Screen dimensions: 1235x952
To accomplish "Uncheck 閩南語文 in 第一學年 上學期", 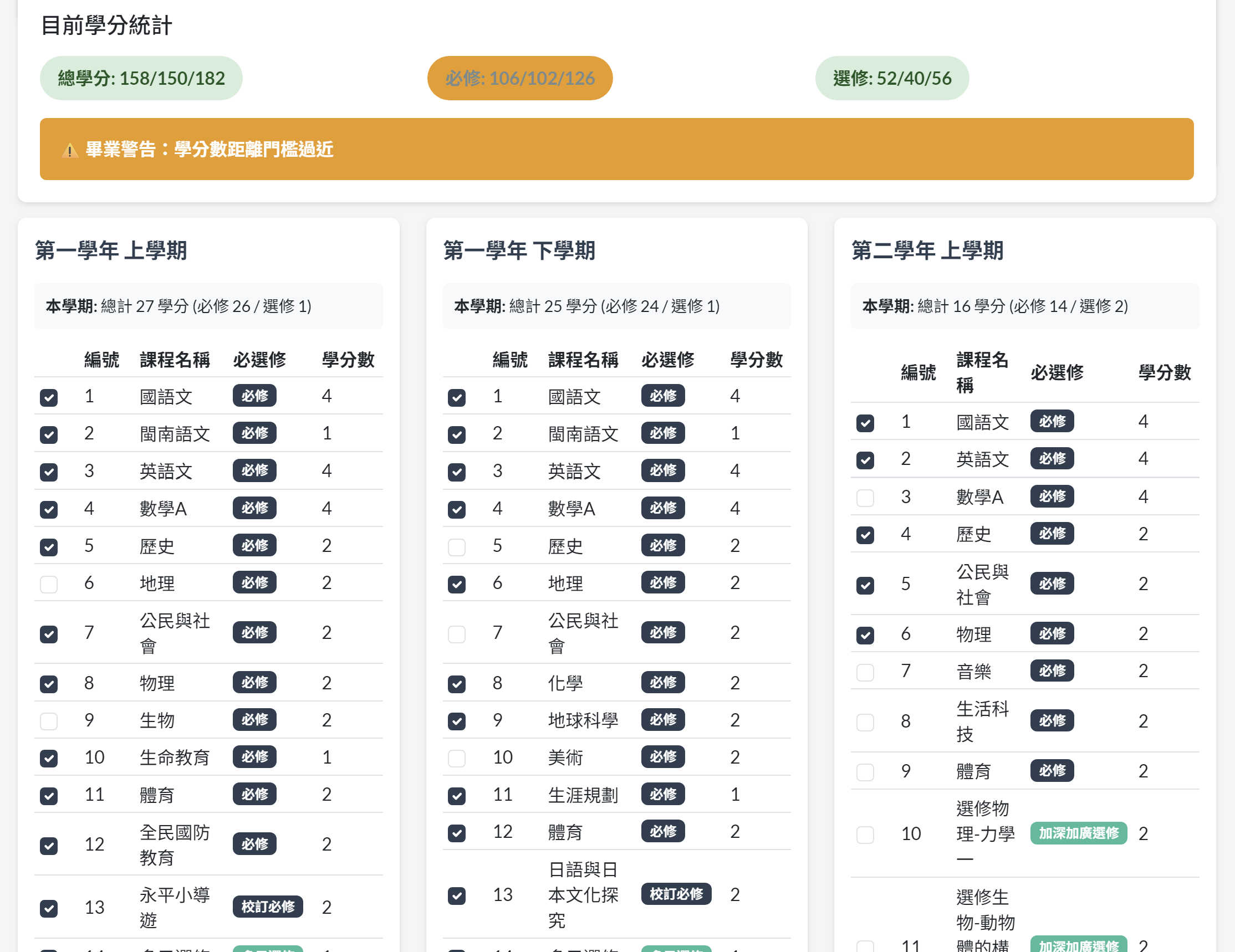I will pos(49,435).
